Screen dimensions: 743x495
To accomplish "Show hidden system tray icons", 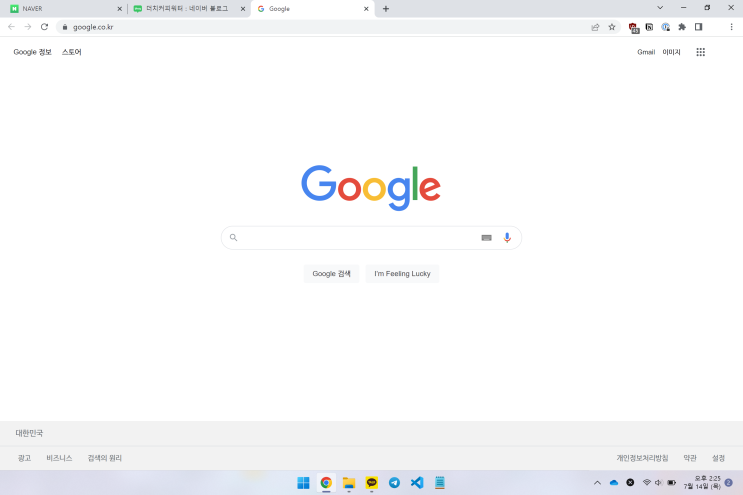I will pyautogui.click(x=597, y=483).
